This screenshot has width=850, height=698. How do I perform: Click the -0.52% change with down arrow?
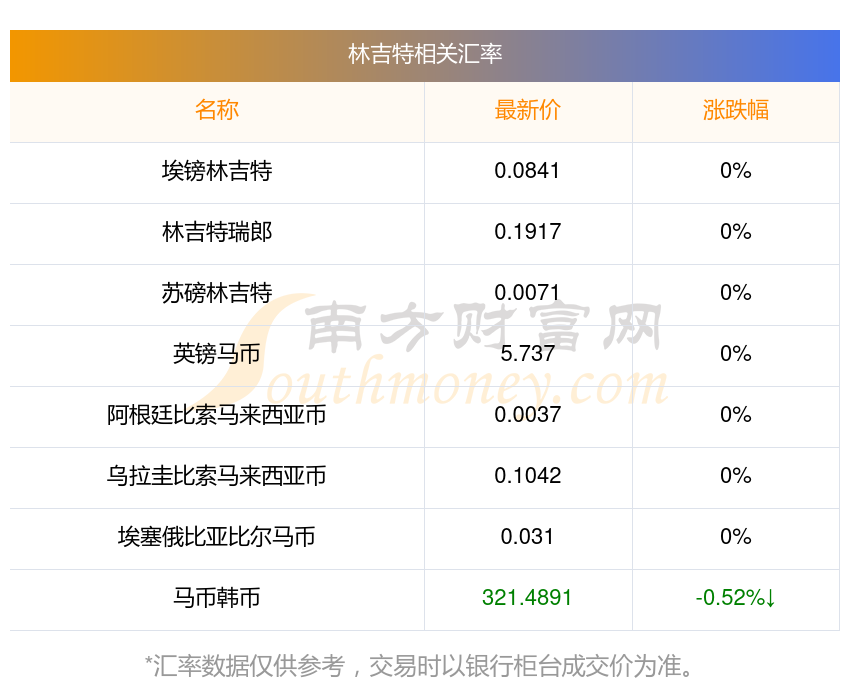pyautogui.click(x=736, y=598)
